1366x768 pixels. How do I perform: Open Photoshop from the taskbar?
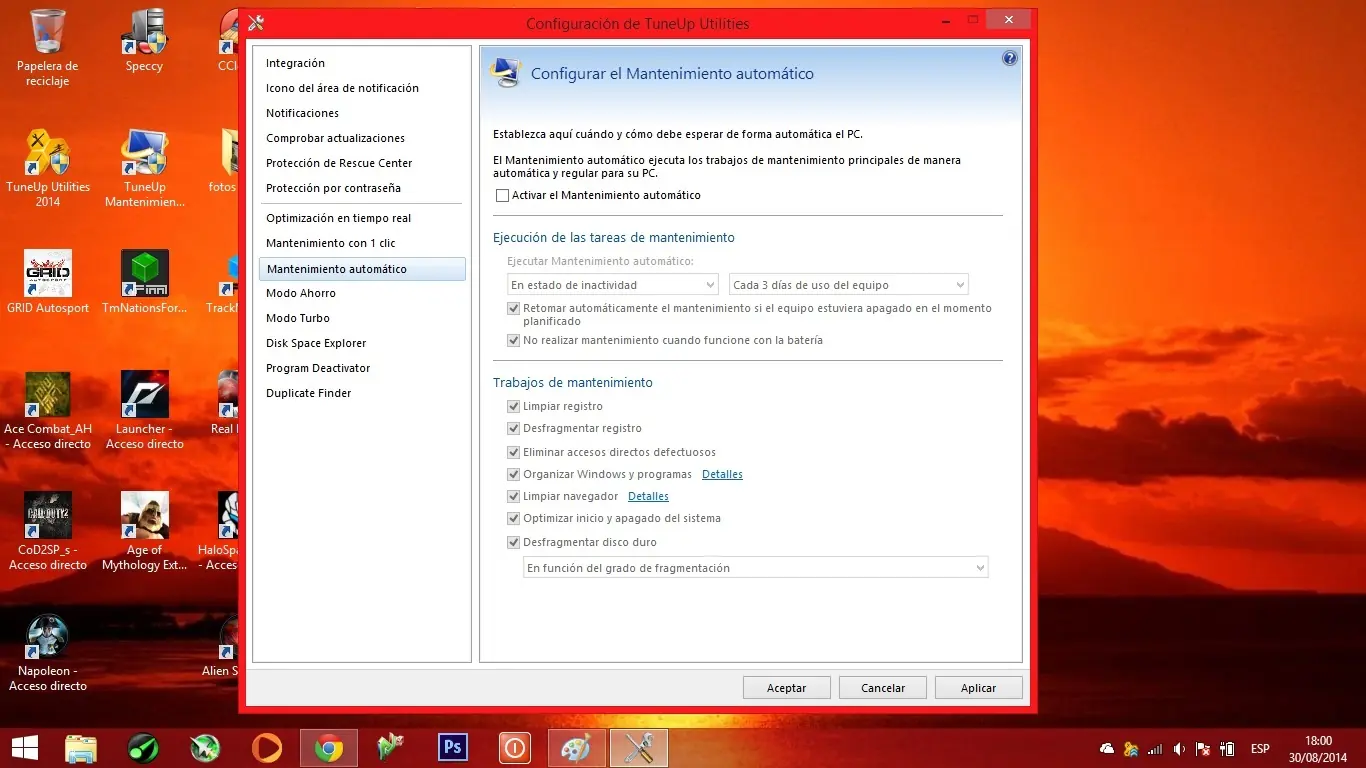(453, 748)
